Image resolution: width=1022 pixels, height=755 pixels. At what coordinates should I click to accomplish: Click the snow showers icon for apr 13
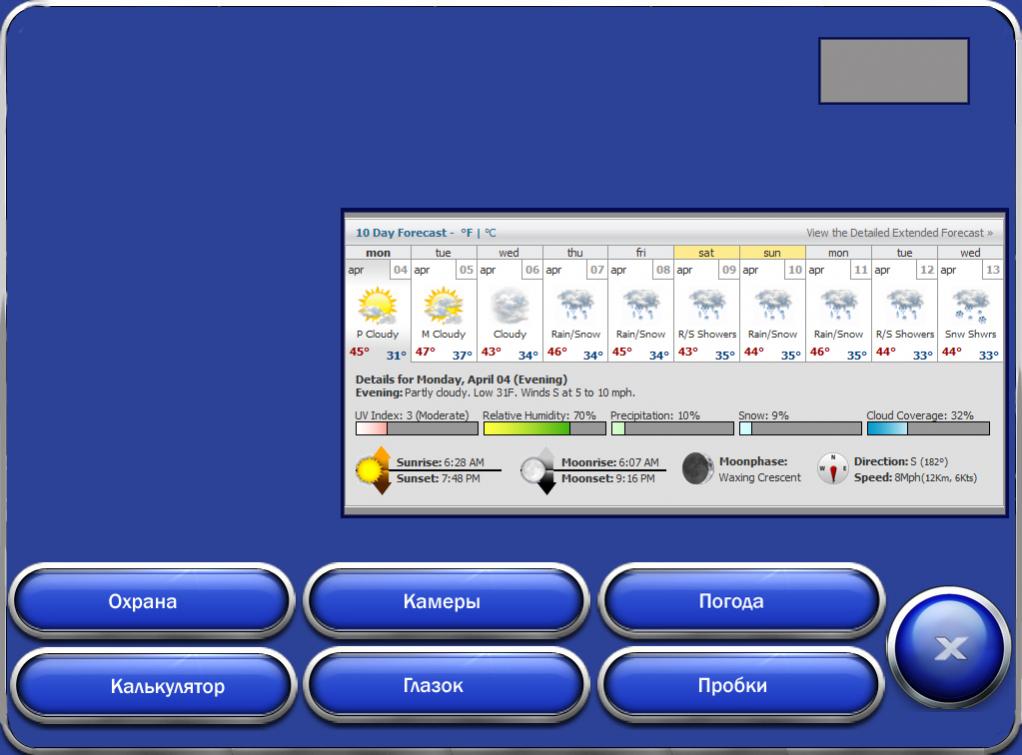970,305
